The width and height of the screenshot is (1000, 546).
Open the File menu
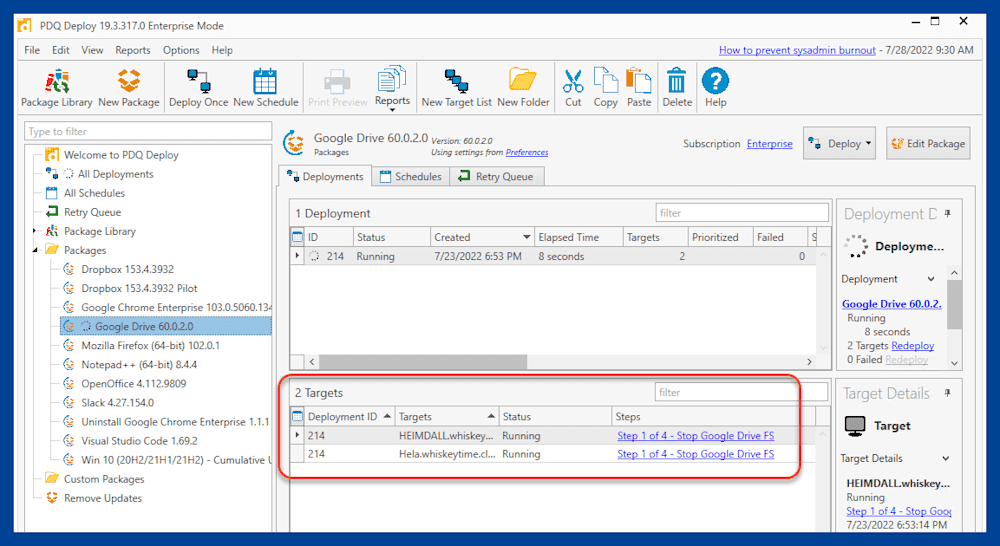[32, 50]
